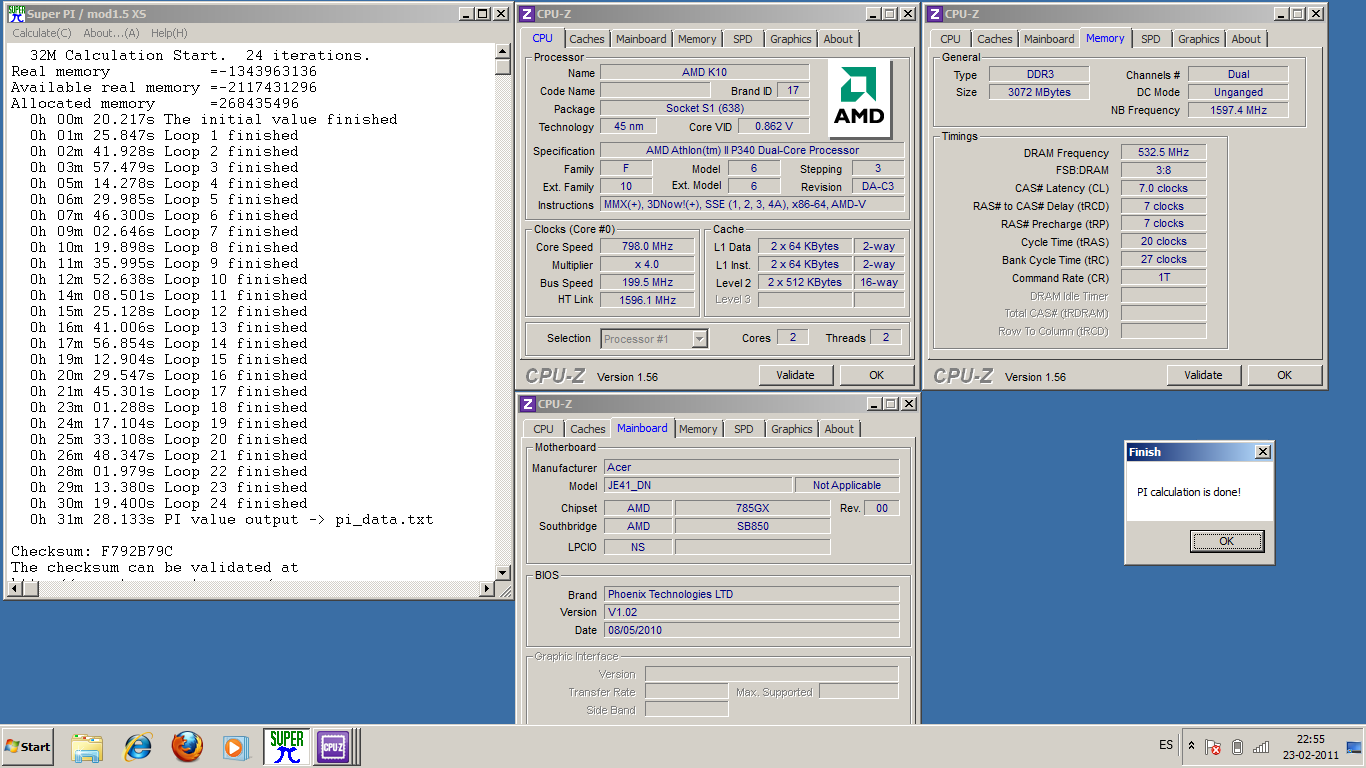The height and width of the screenshot is (768, 1366).
Task: Click the CPU window's CPU-Z title icon
Action: (x=527, y=14)
